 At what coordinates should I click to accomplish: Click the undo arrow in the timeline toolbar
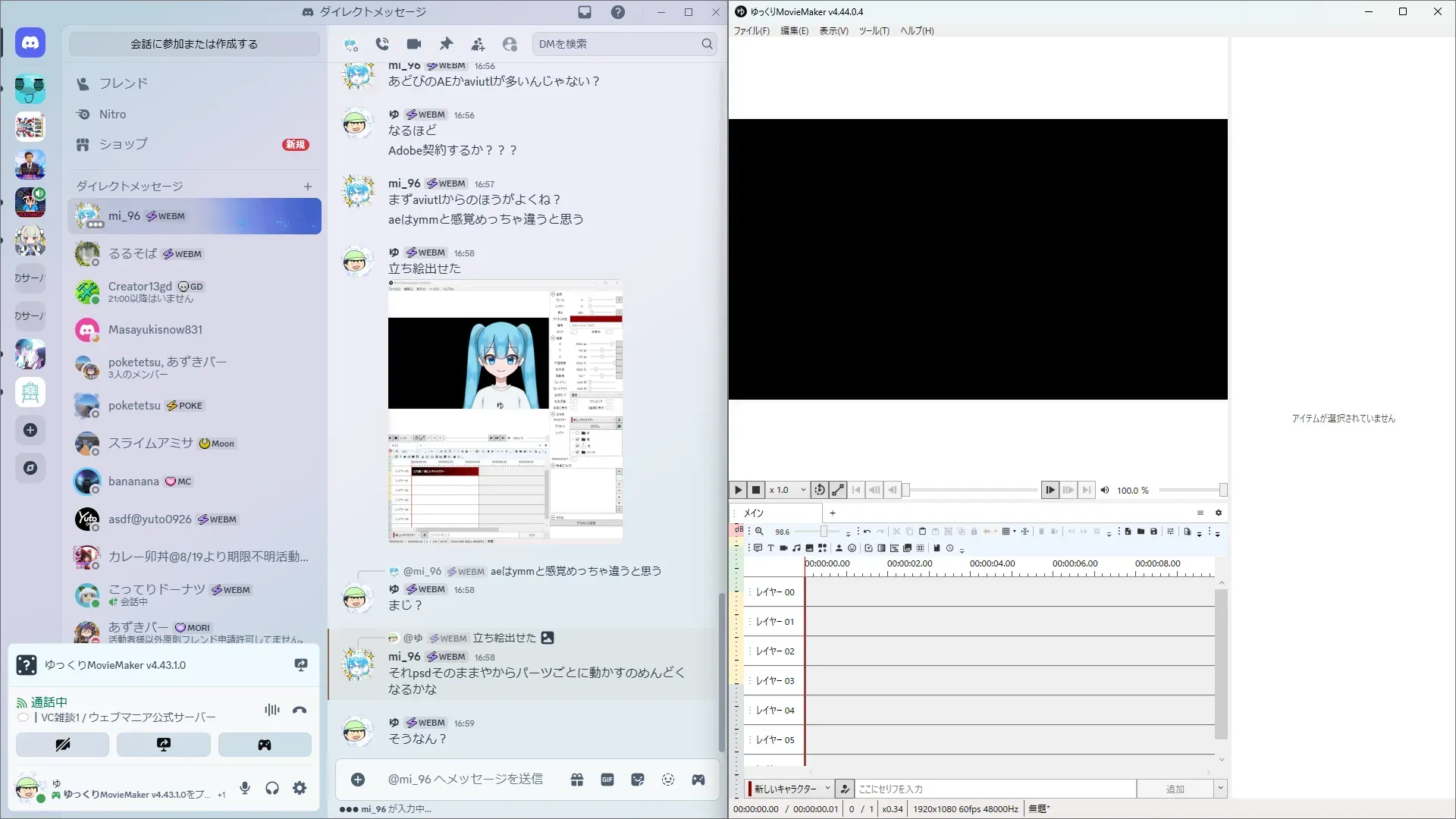click(x=867, y=532)
